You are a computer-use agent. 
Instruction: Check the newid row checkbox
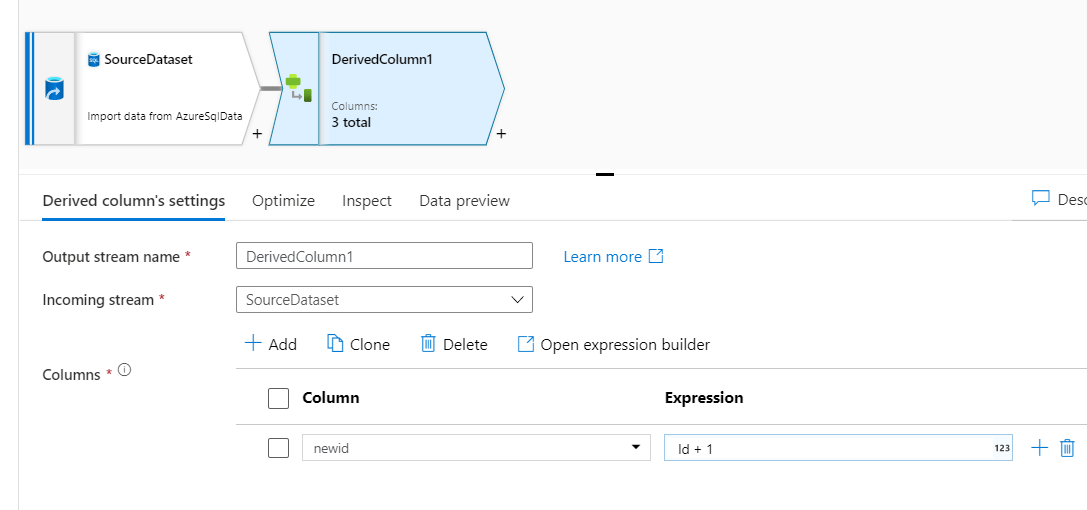[x=279, y=448]
